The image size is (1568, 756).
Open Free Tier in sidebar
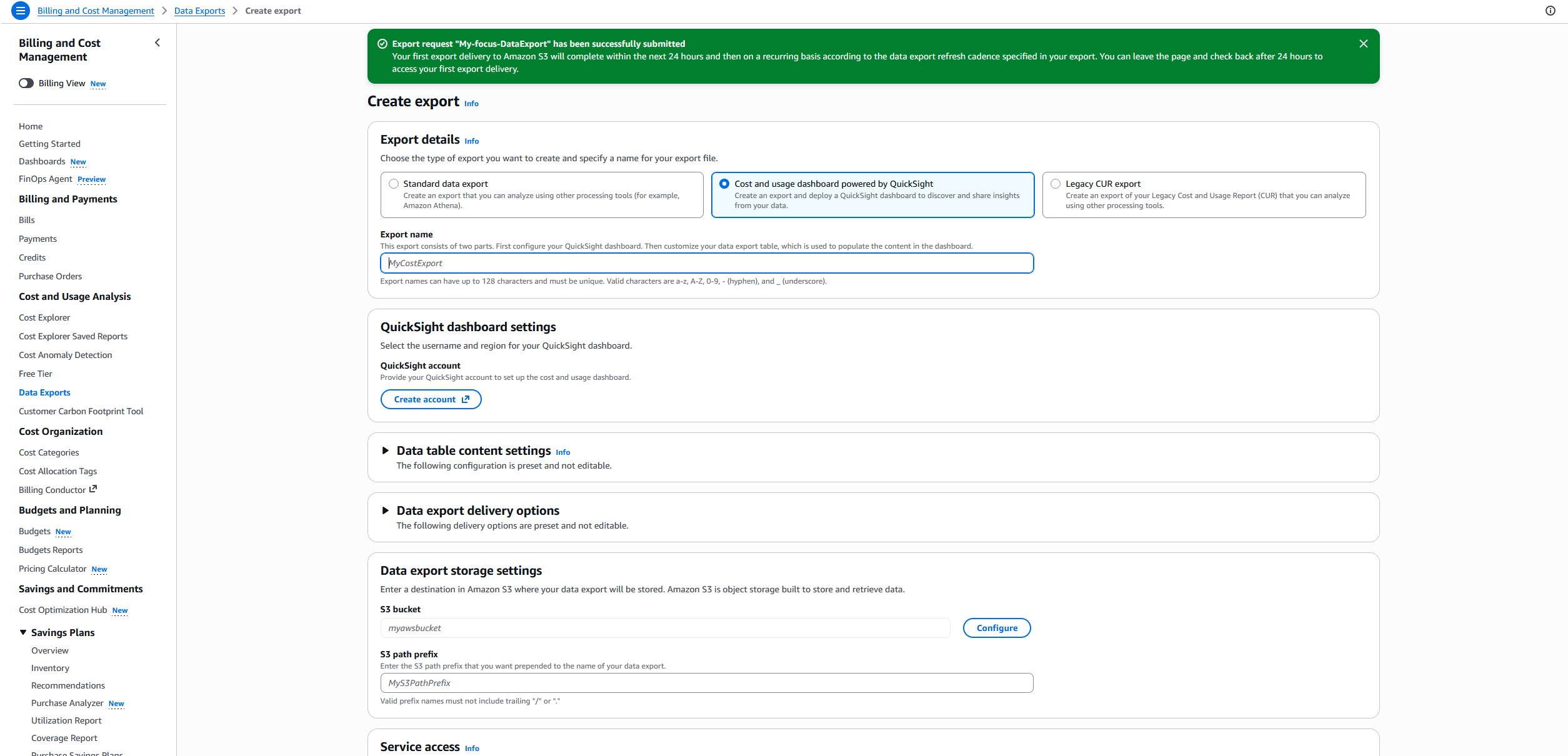pos(36,374)
